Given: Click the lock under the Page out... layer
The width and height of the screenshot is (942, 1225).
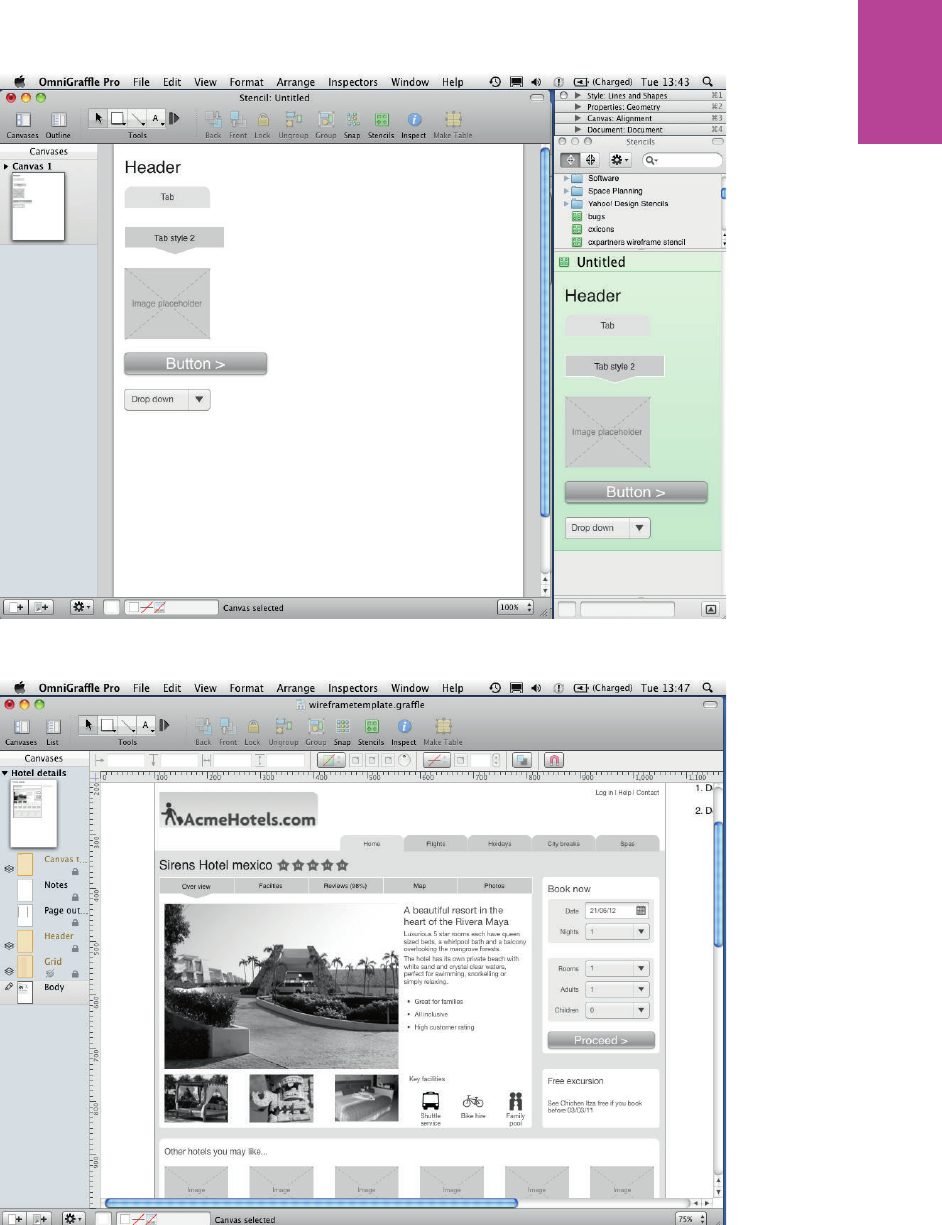Looking at the screenshot, I should click(x=75, y=924).
